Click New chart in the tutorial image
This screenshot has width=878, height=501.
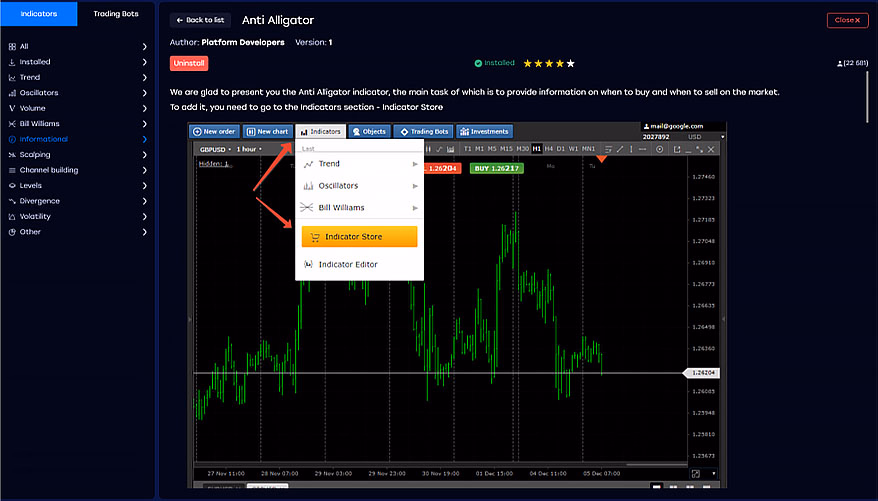coord(268,132)
